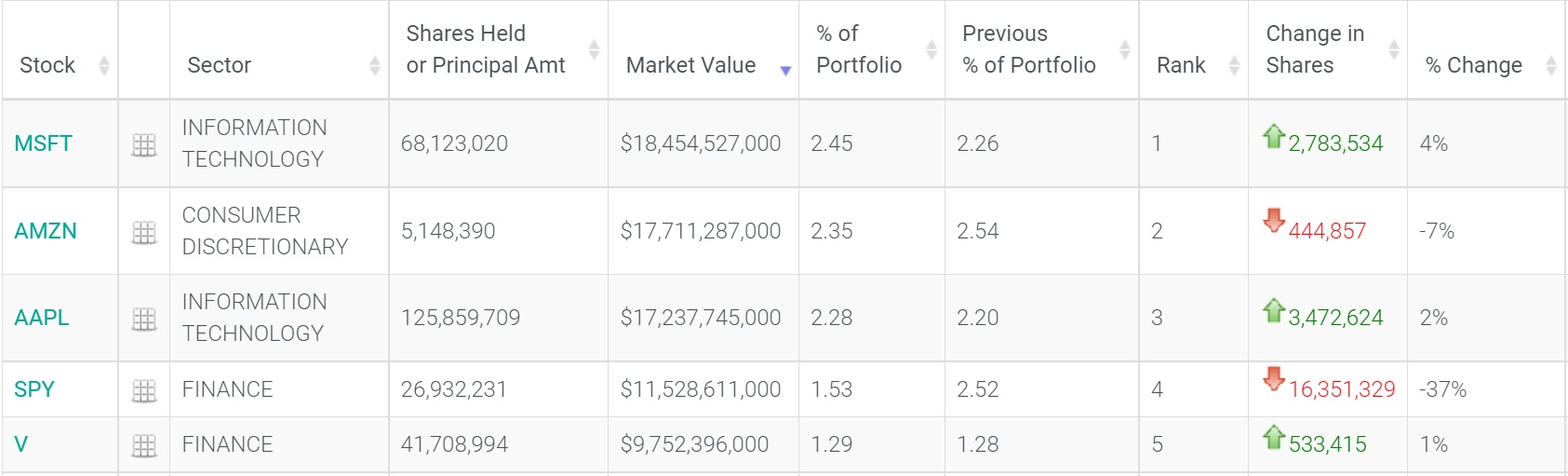
Task: Open the grid icon beside SPY
Action: click(x=144, y=391)
